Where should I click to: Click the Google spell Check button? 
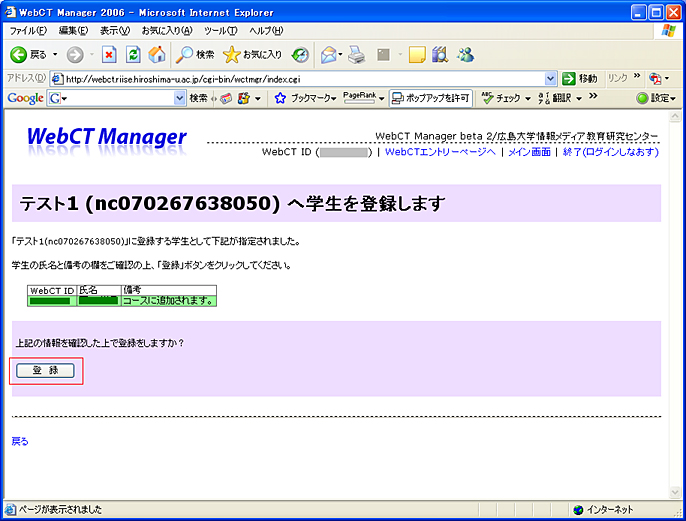501,98
